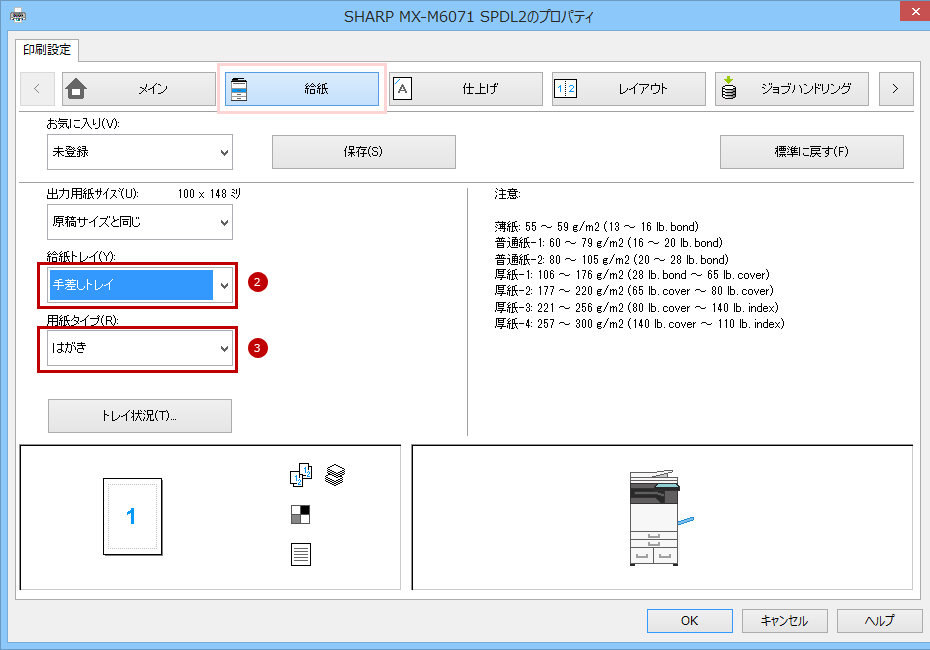This screenshot has height=650, width=930.
Task: Click the 100 x 148 ミリ size text
Action: (x=209, y=194)
